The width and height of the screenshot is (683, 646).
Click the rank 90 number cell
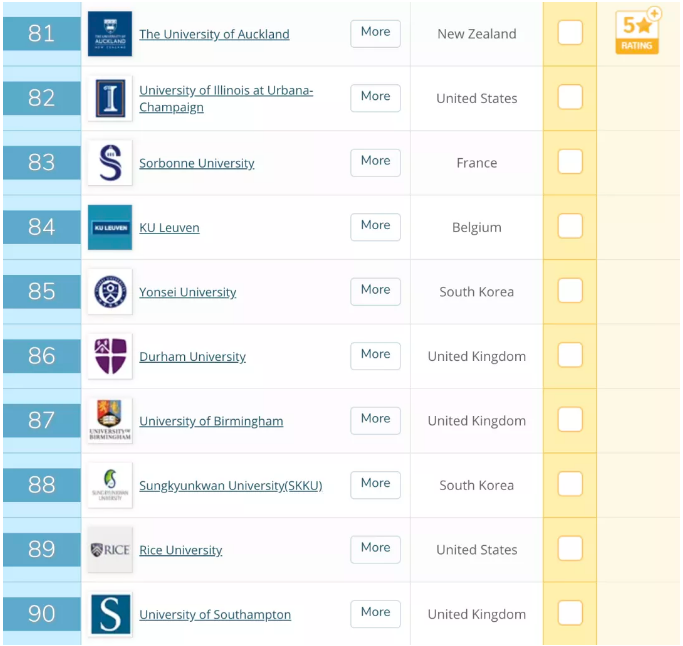42,614
